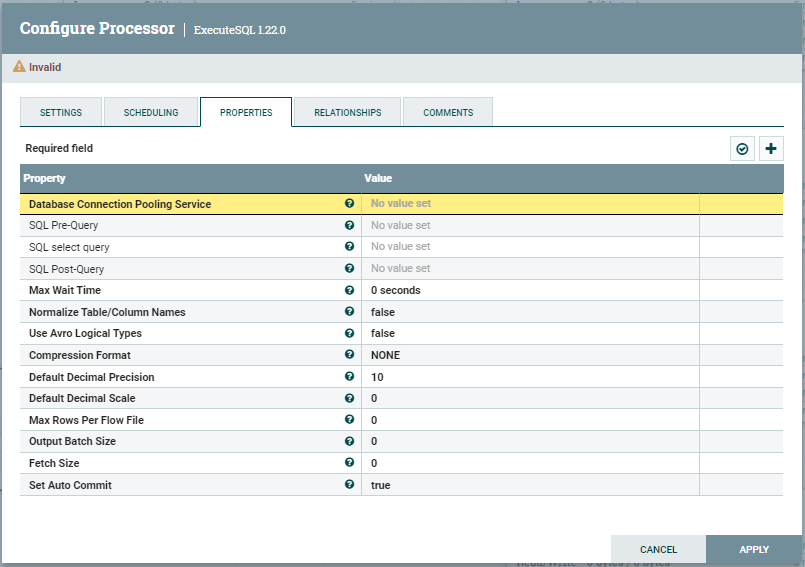Edit Default Decimal Scale value
The image size is (805, 567).
pyautogui.click(x=530, y=398)
